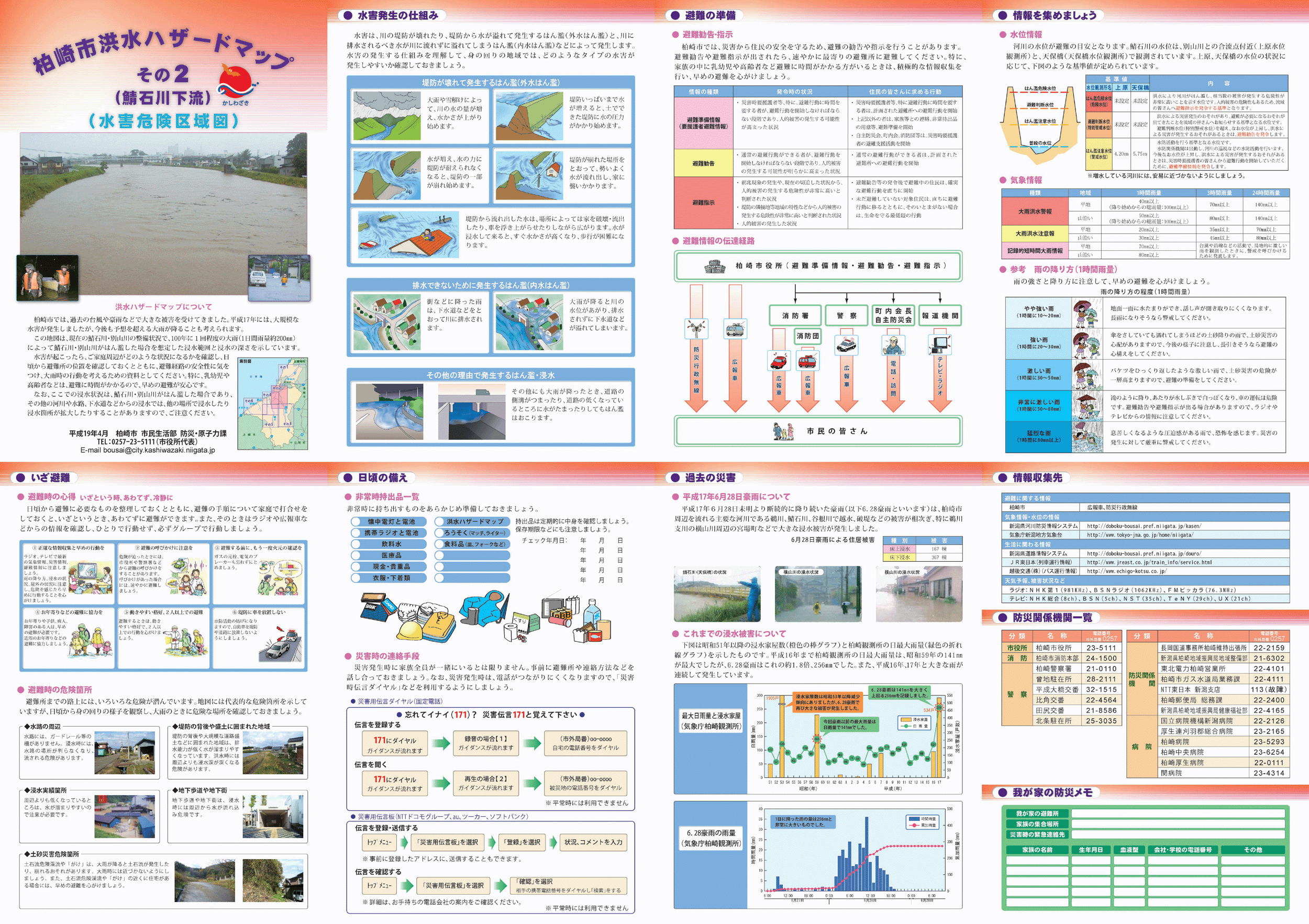
Task: Check the 懐中電灯と電池 circle
Action: [356, 521]
